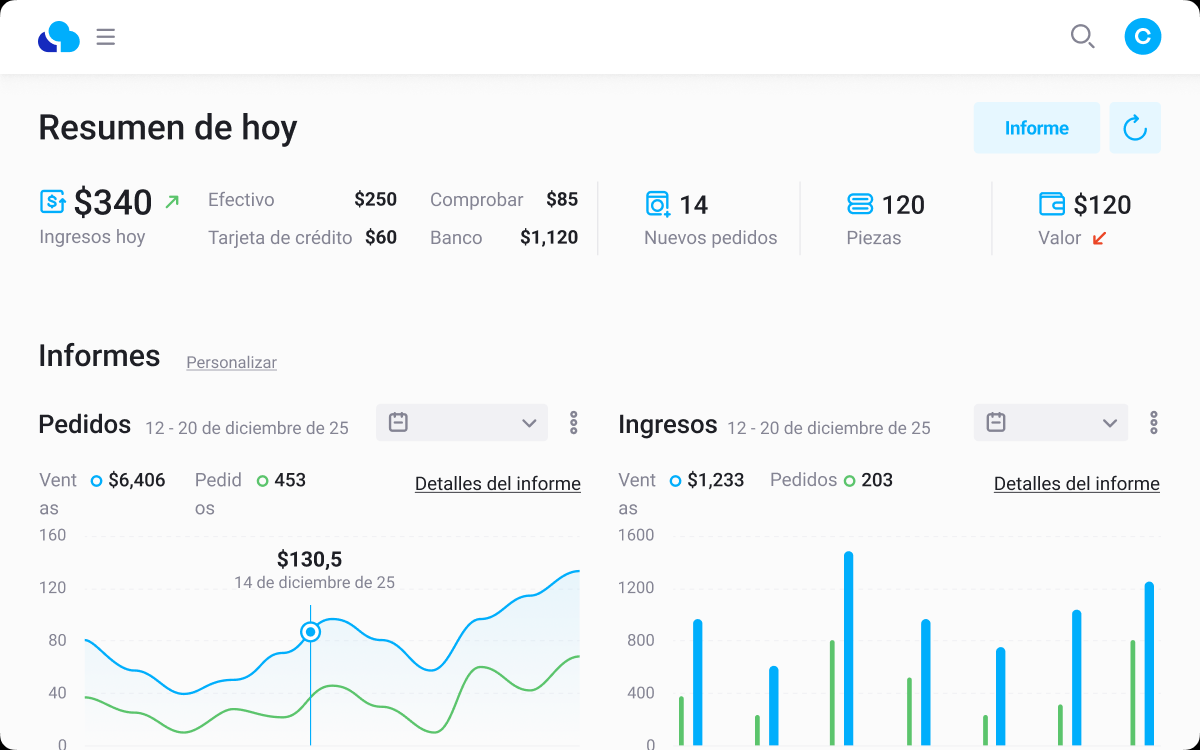This screenshot has height=750, width=1200.
Task: Expand the Pedidos date range dropdown
Action: click(462, 422)
